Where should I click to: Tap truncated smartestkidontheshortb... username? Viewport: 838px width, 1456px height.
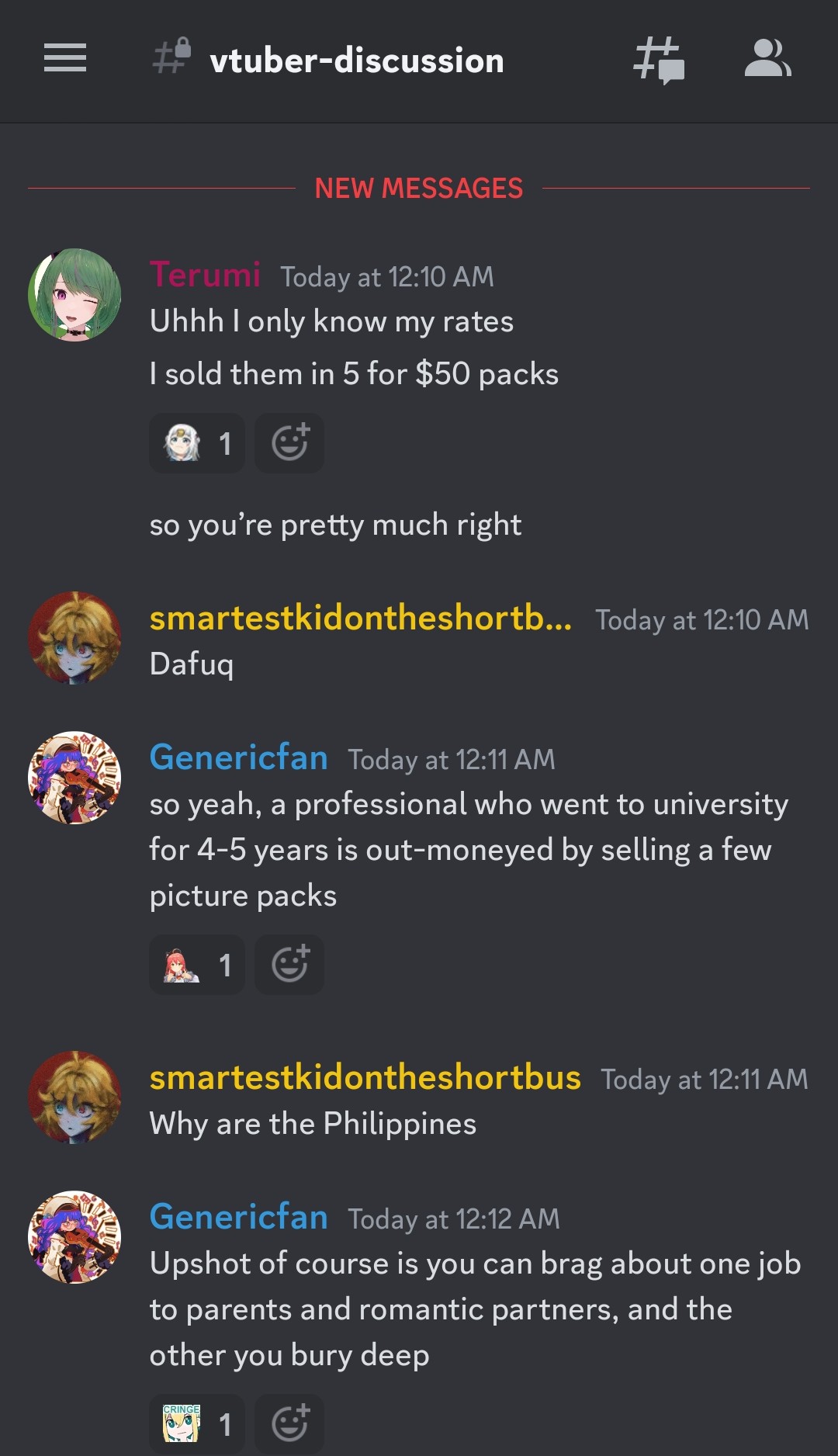361,618
